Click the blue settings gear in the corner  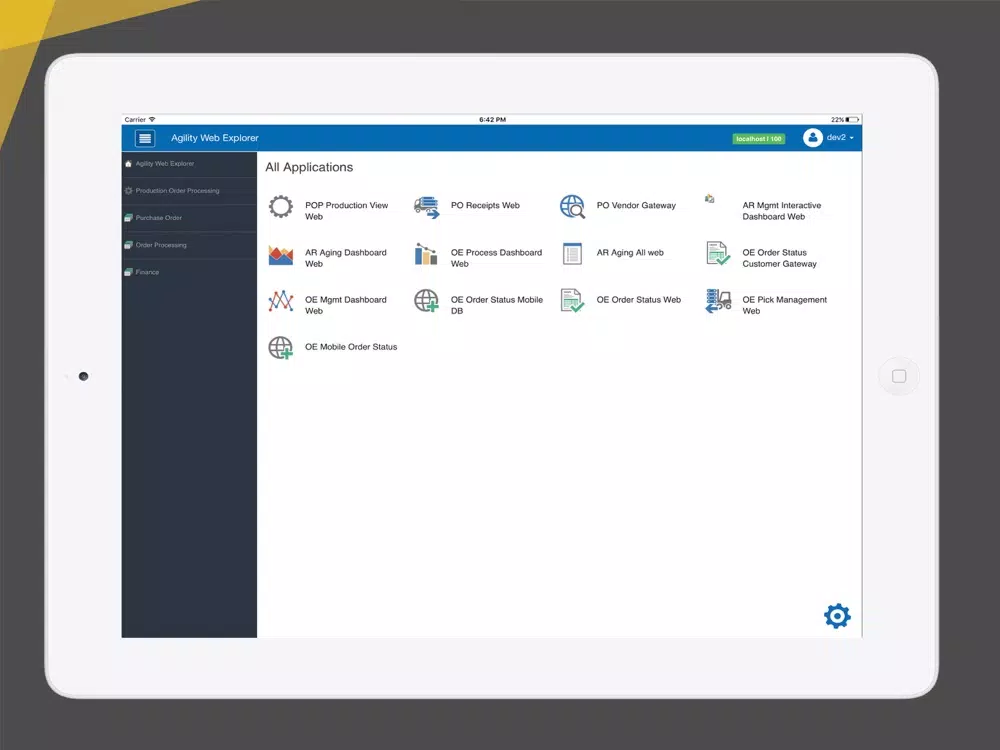(837, 615)
